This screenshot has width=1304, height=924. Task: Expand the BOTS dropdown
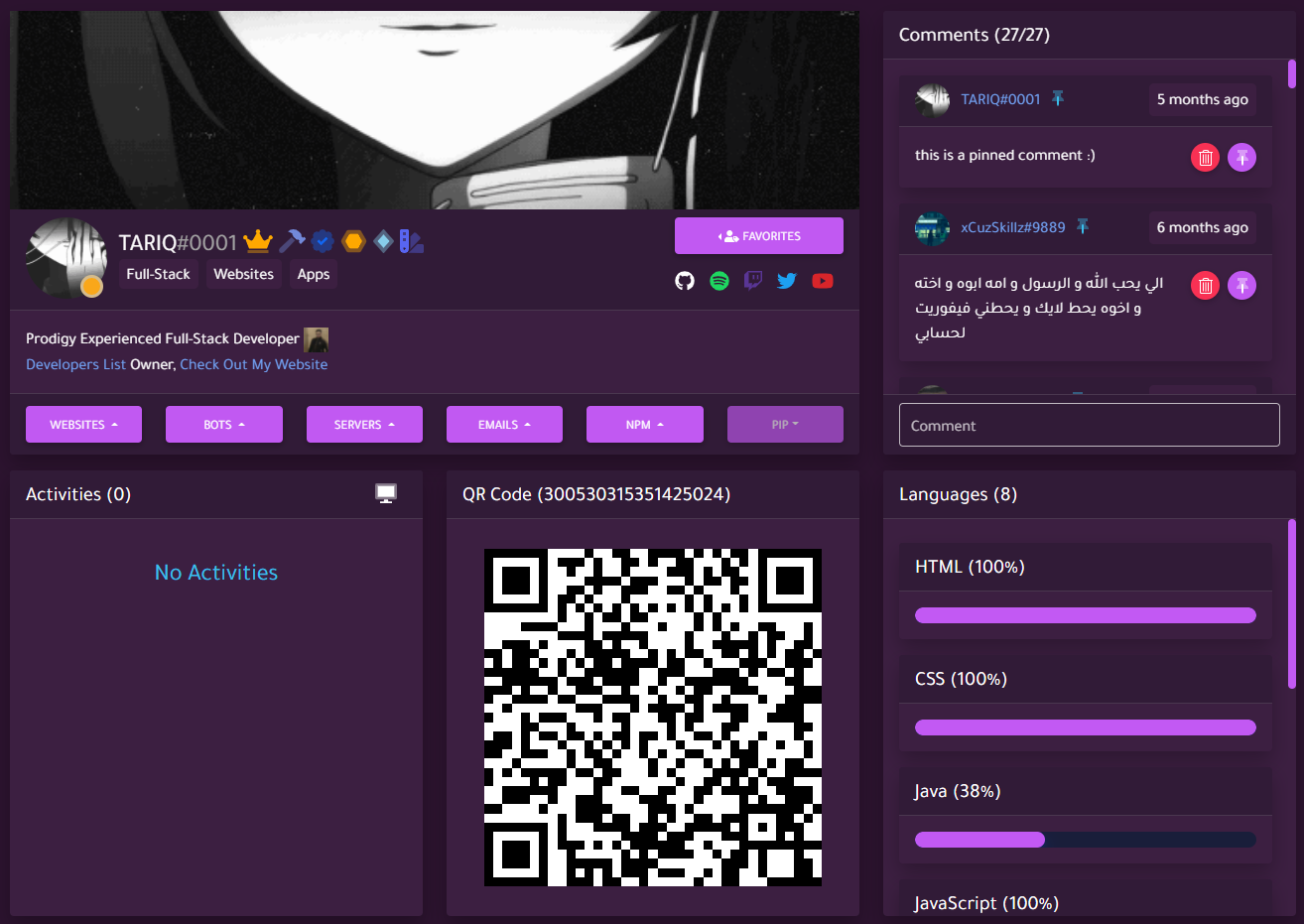[224, 424]
